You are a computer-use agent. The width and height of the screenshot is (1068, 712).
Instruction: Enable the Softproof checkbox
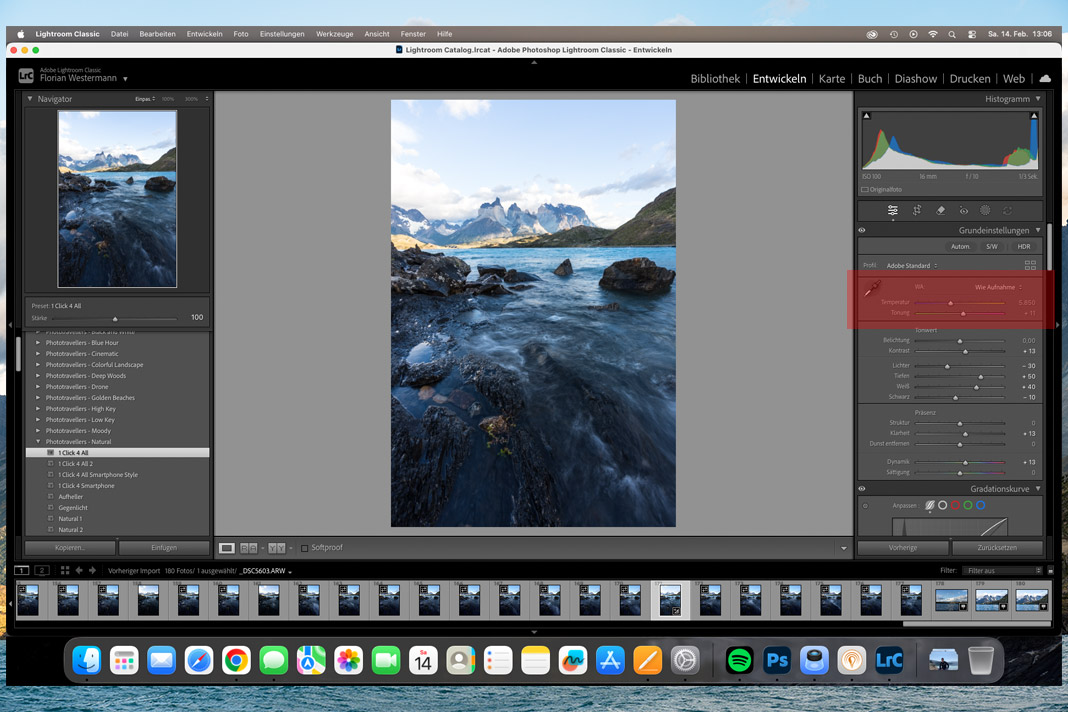click(x=304, y=548)
